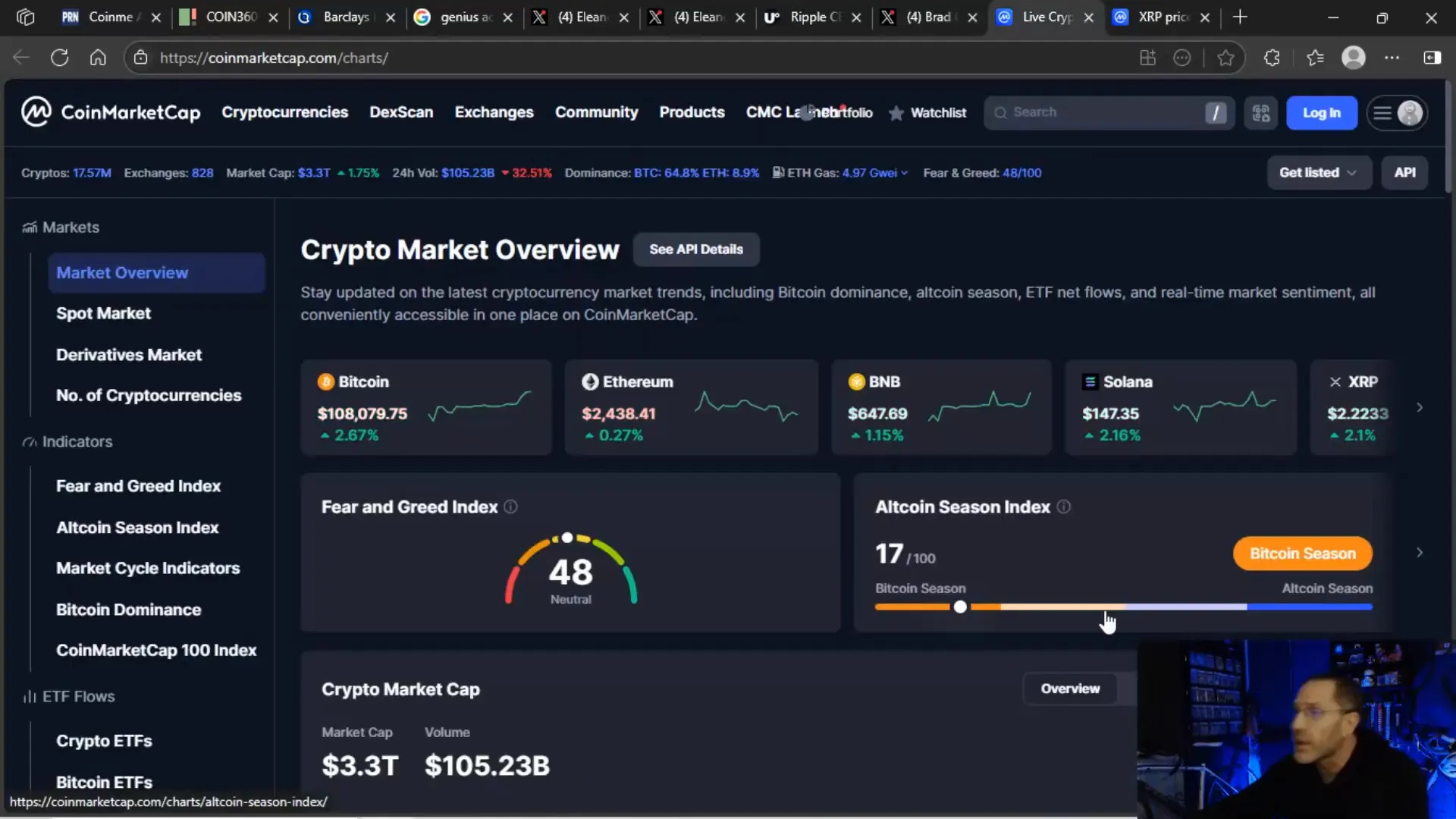
Task: Click the Log In button
Action: click(x=1322, y=113)
